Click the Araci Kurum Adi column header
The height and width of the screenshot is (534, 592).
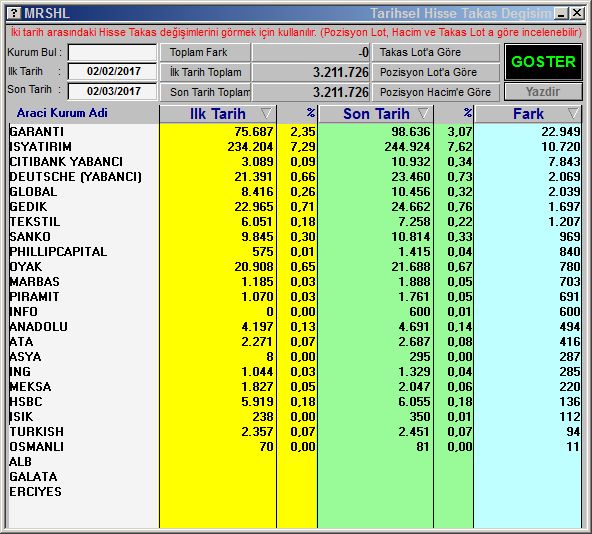click(62, 113)
